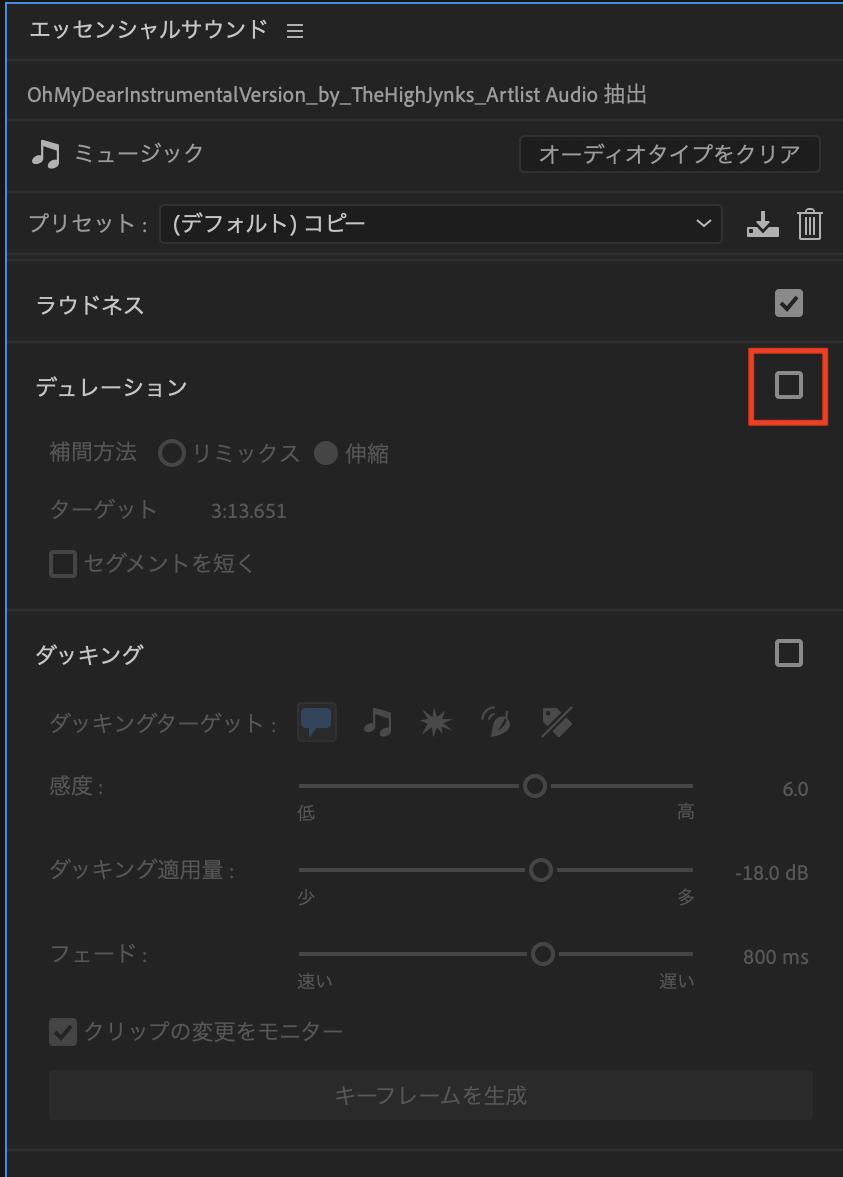Click the ダッキング適用量 slider handle
The image size is (843, 1177).
pos(540,870)
